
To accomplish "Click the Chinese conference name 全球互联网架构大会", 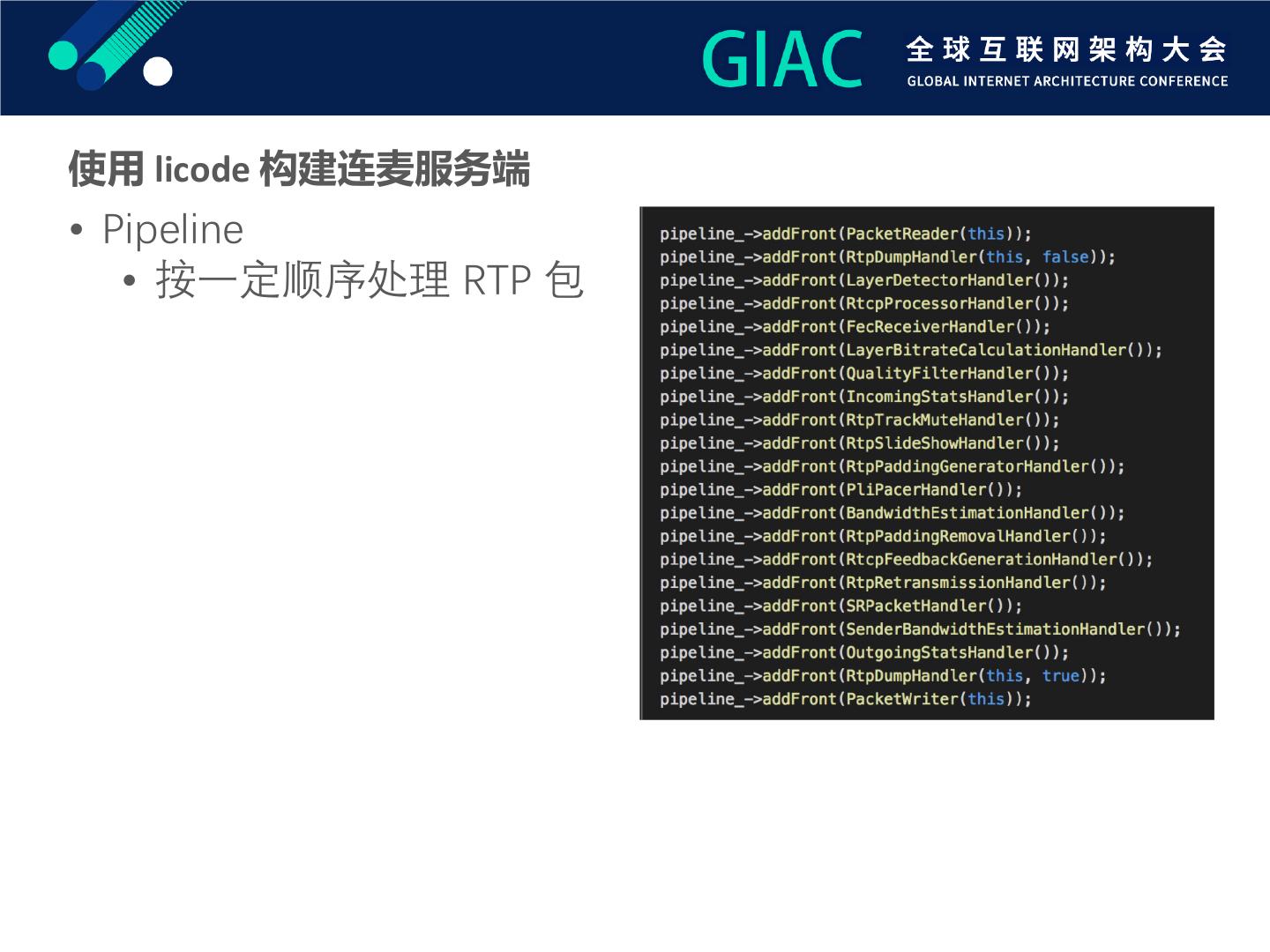I will (1067, 49).
